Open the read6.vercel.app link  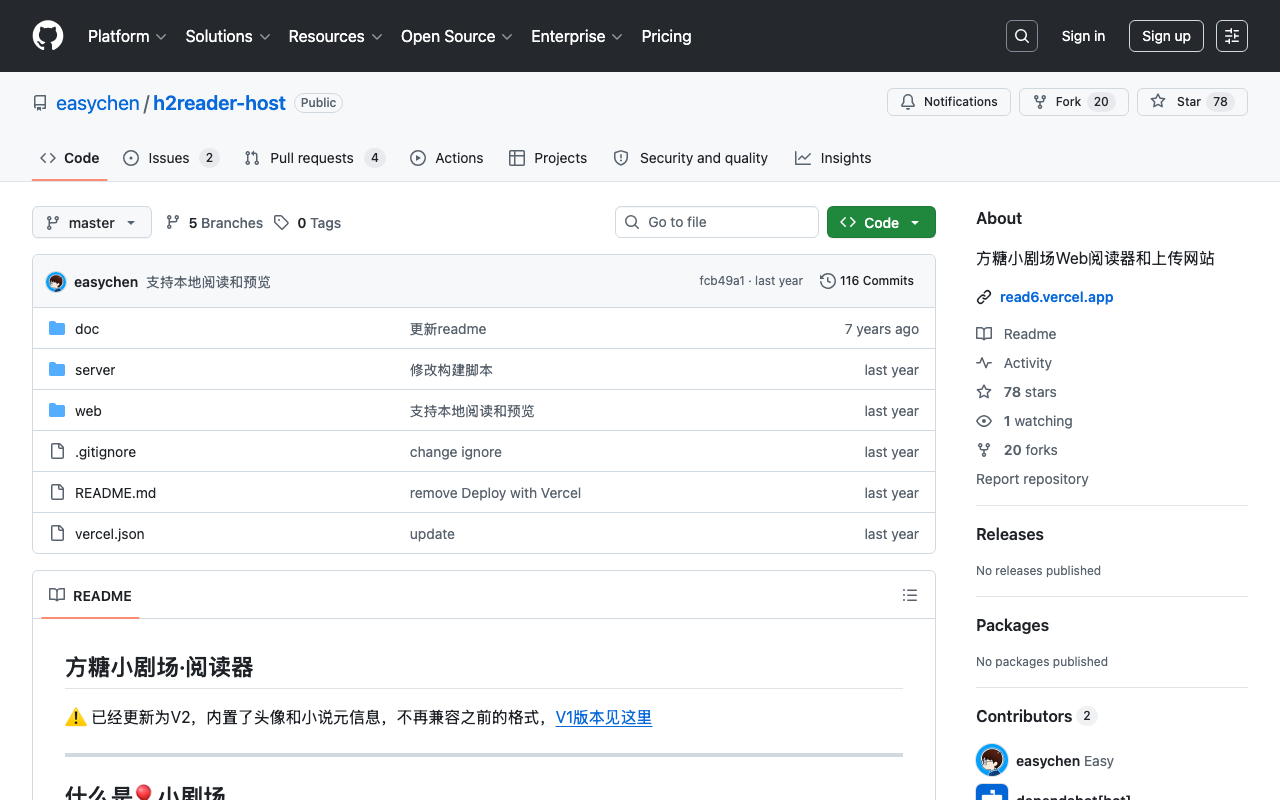[1056, 297]
